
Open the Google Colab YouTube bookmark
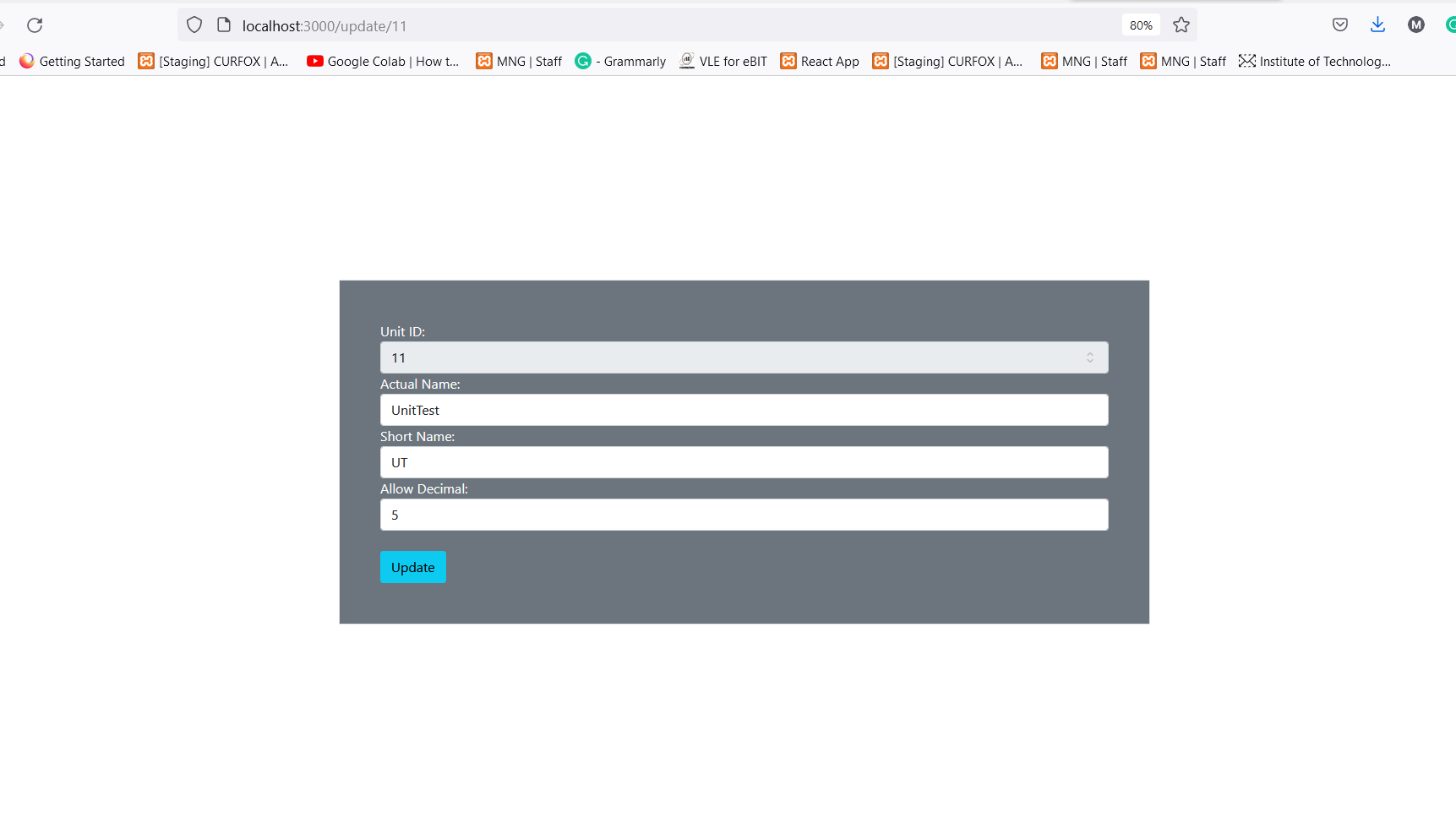[383, 62]
